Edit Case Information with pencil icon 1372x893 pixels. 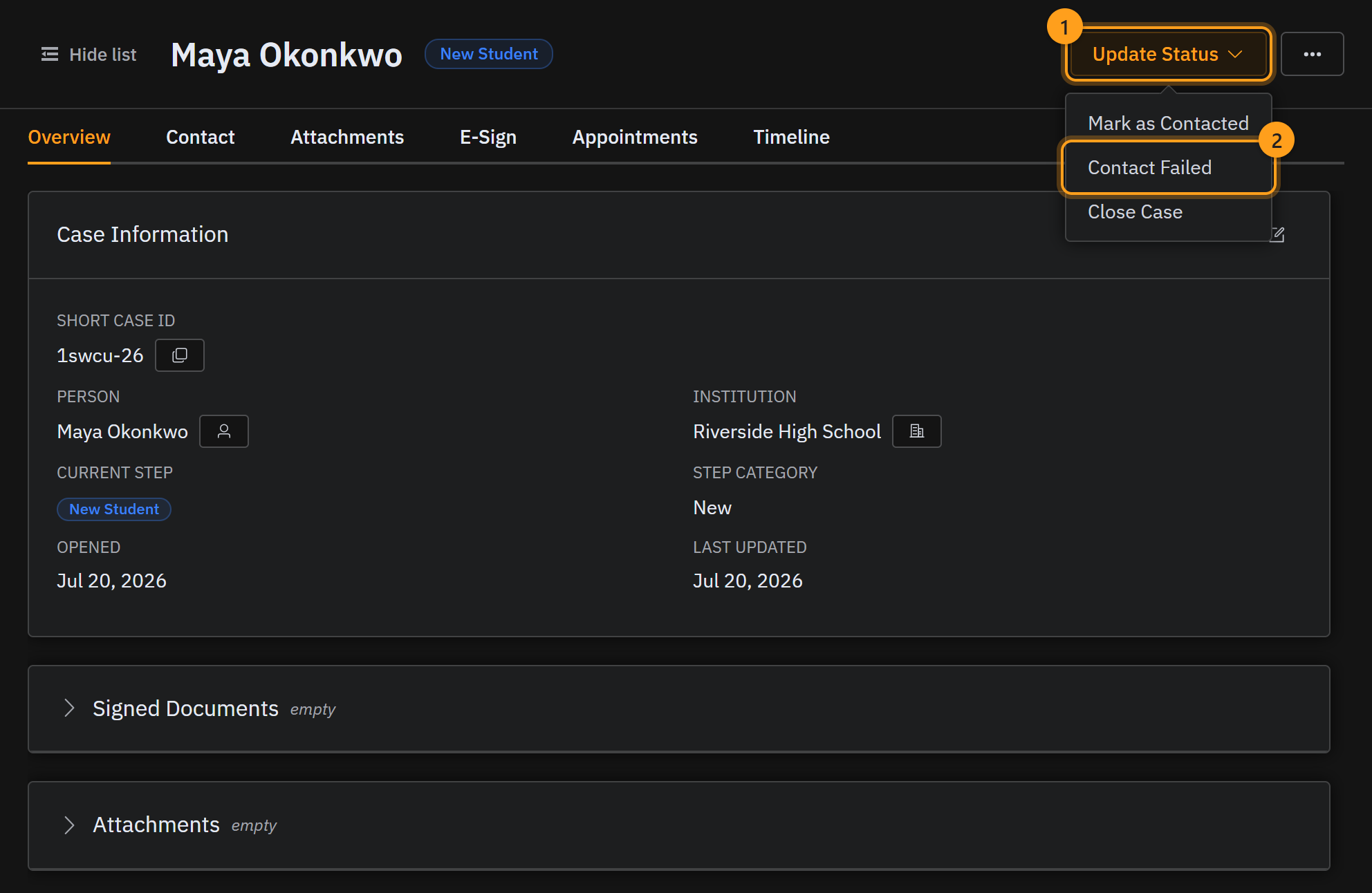[1278, 235]
